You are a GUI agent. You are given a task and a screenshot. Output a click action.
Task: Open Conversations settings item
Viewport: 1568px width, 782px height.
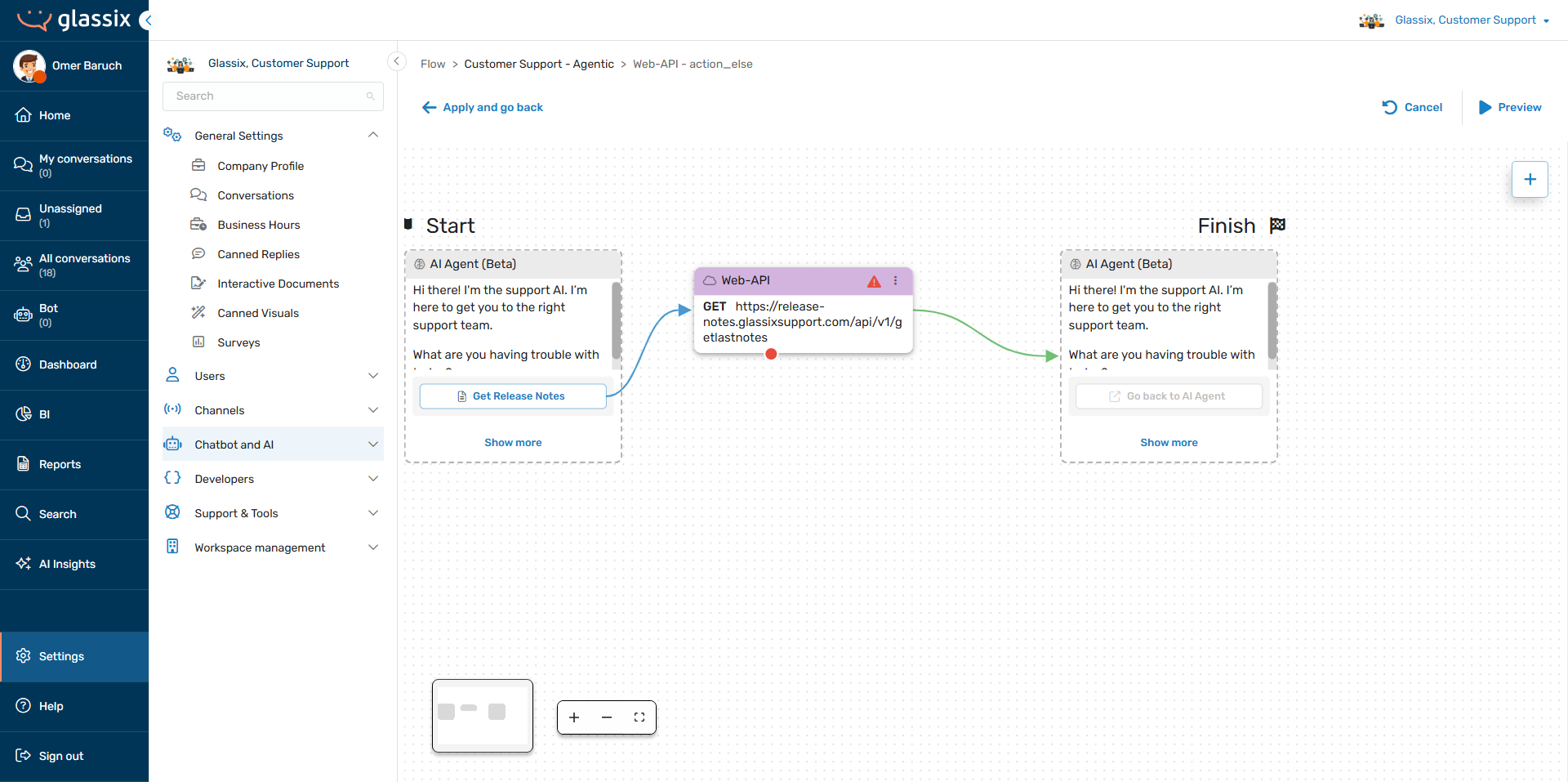click(x=256, y=195)
